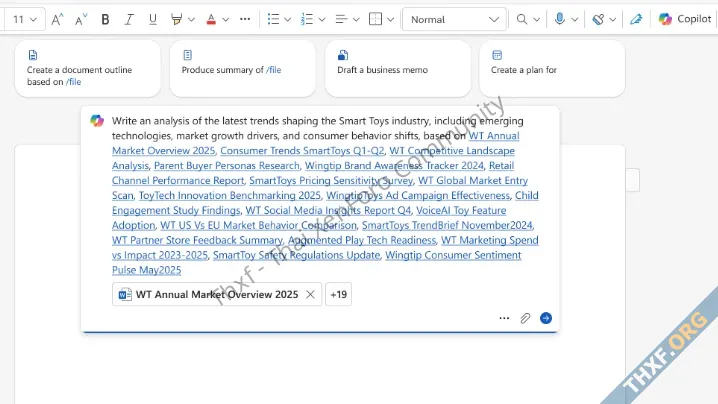Increase font size with the grow font icon
Image resolution: width=718 pixels, height=404 pixels.
tap(57, 19)
